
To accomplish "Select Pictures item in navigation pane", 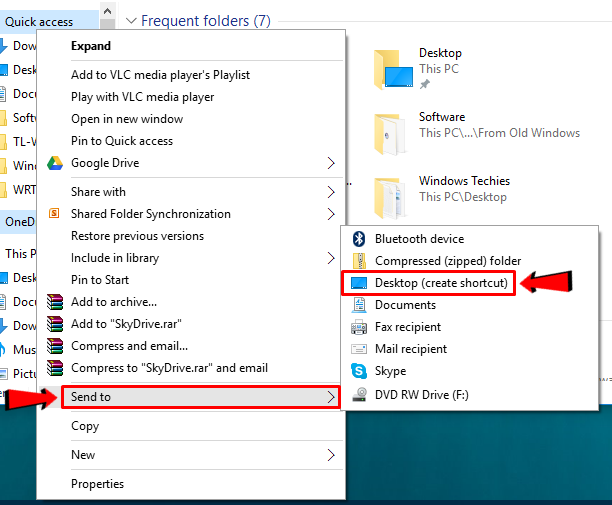I will pos(18,373).
